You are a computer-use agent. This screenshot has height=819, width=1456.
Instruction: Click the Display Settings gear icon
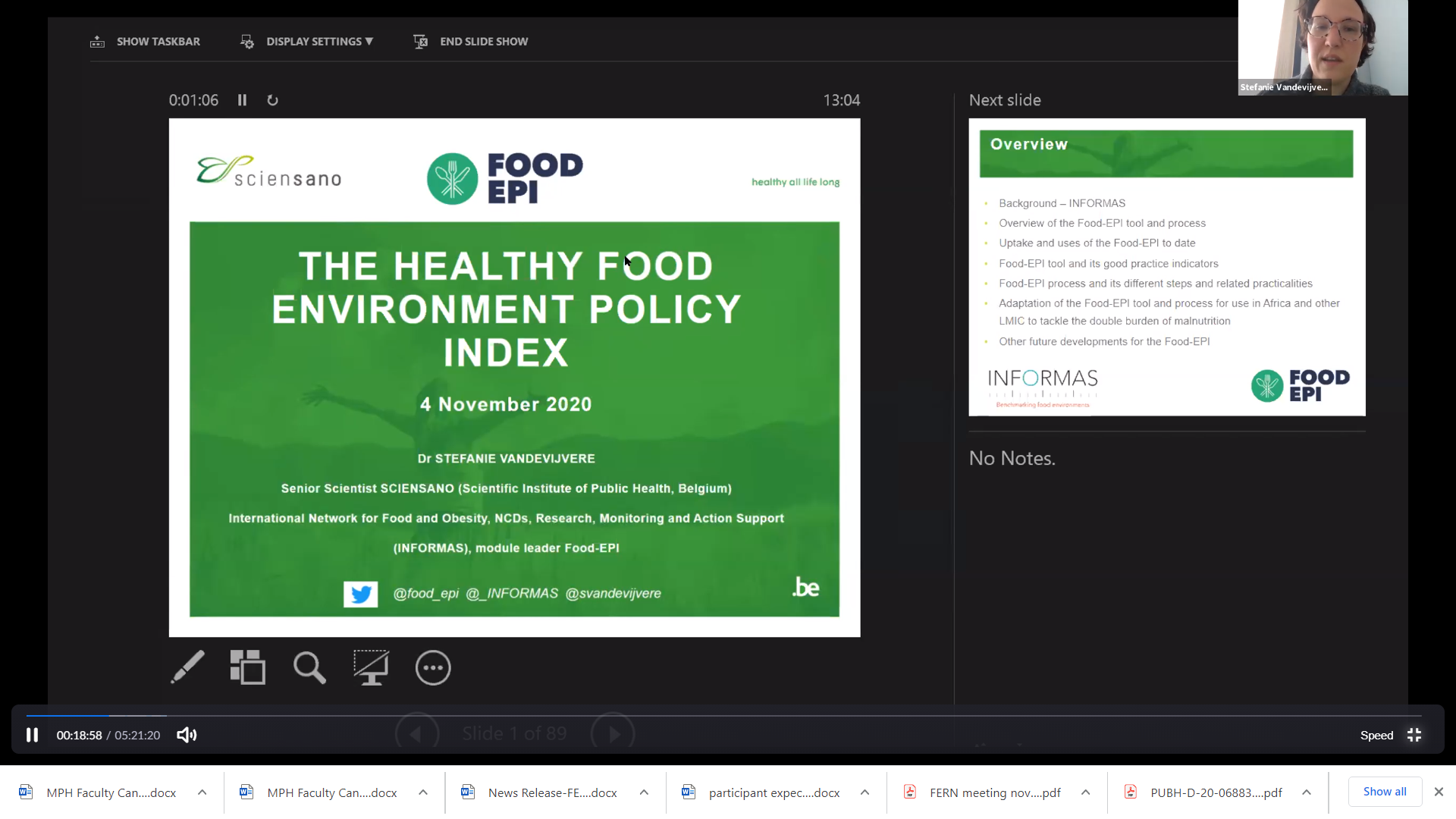tap(247, 42)
